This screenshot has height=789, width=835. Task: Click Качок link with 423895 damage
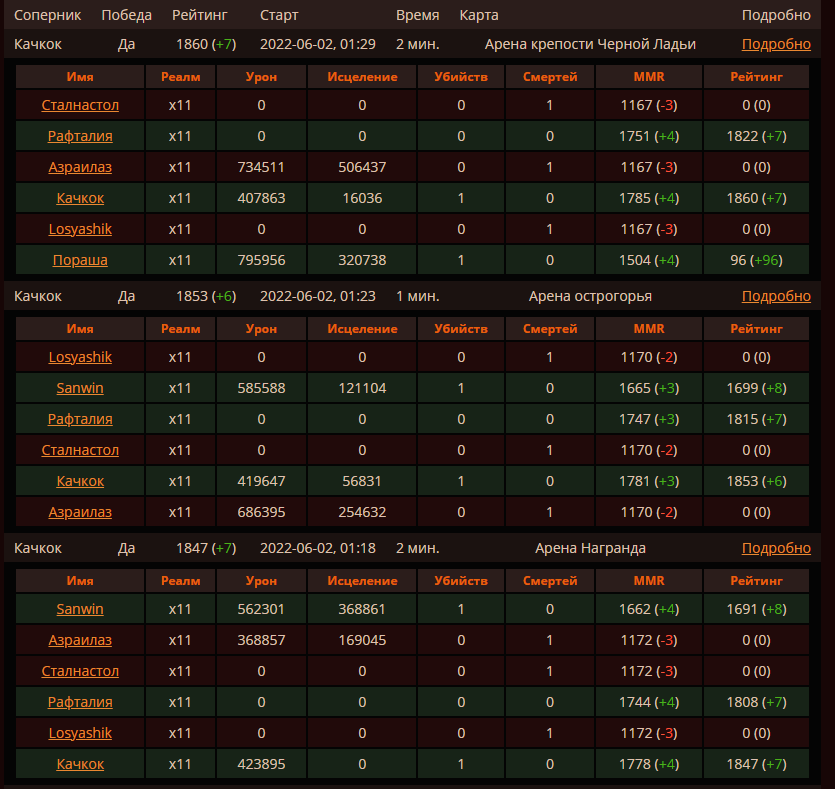[80, 764]
